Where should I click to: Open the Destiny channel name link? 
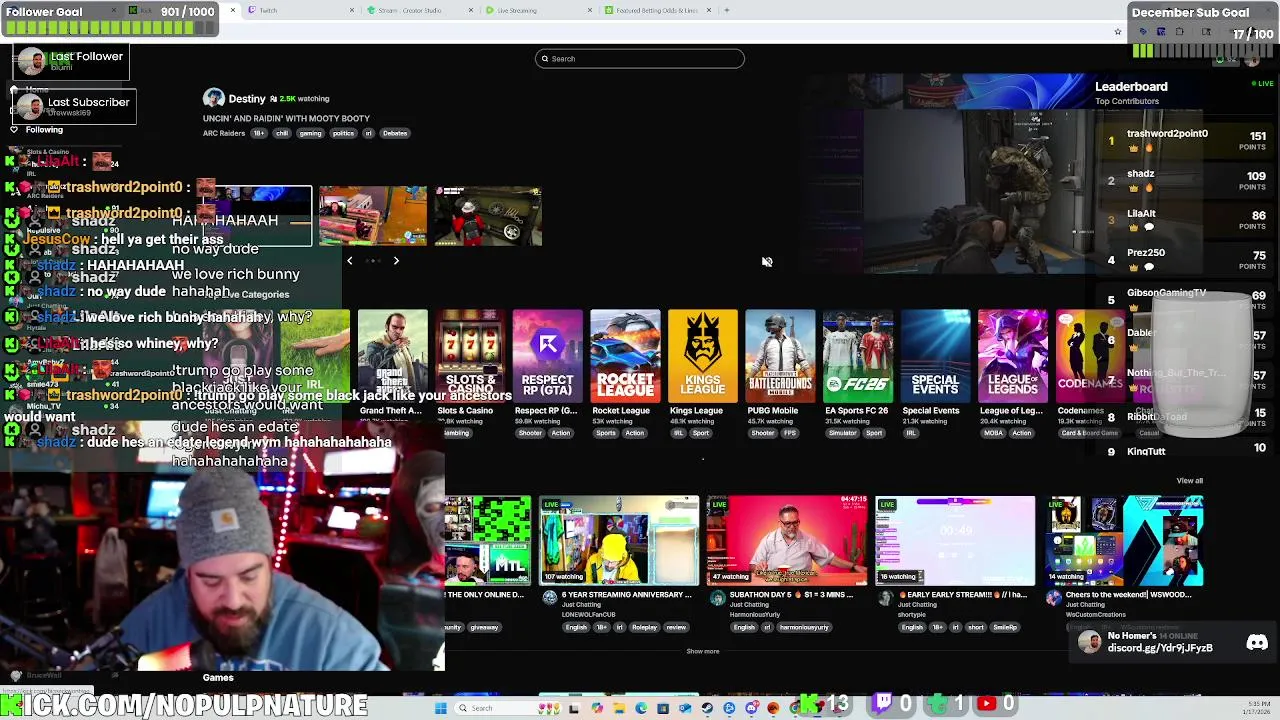pos(247,98)
